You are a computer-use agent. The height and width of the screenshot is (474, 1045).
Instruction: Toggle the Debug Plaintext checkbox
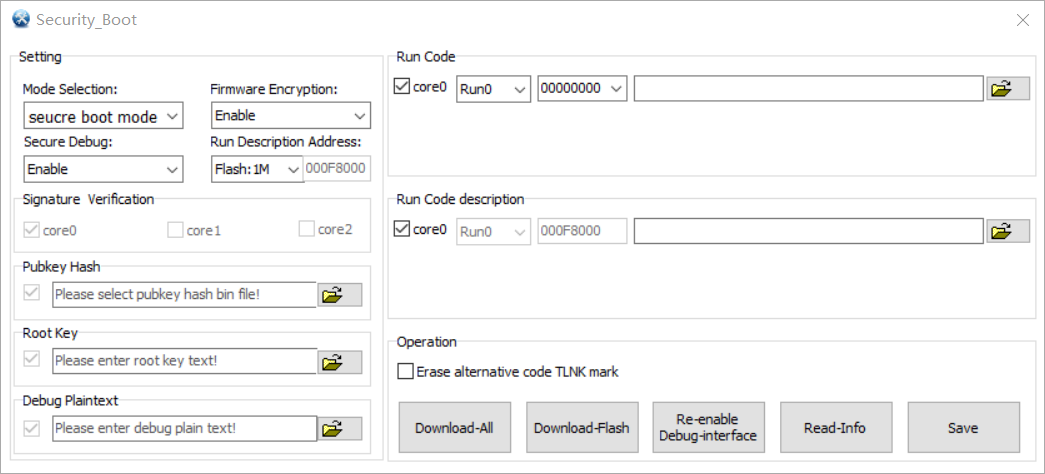31,427
